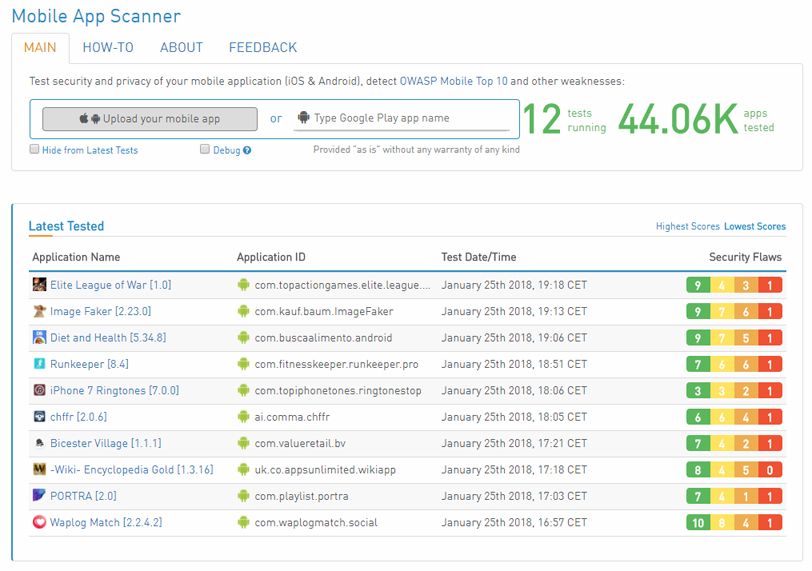
Task: Click Android icon beside com.fitnesskeeper.runkeeper.pro
Action: [243, 364]
